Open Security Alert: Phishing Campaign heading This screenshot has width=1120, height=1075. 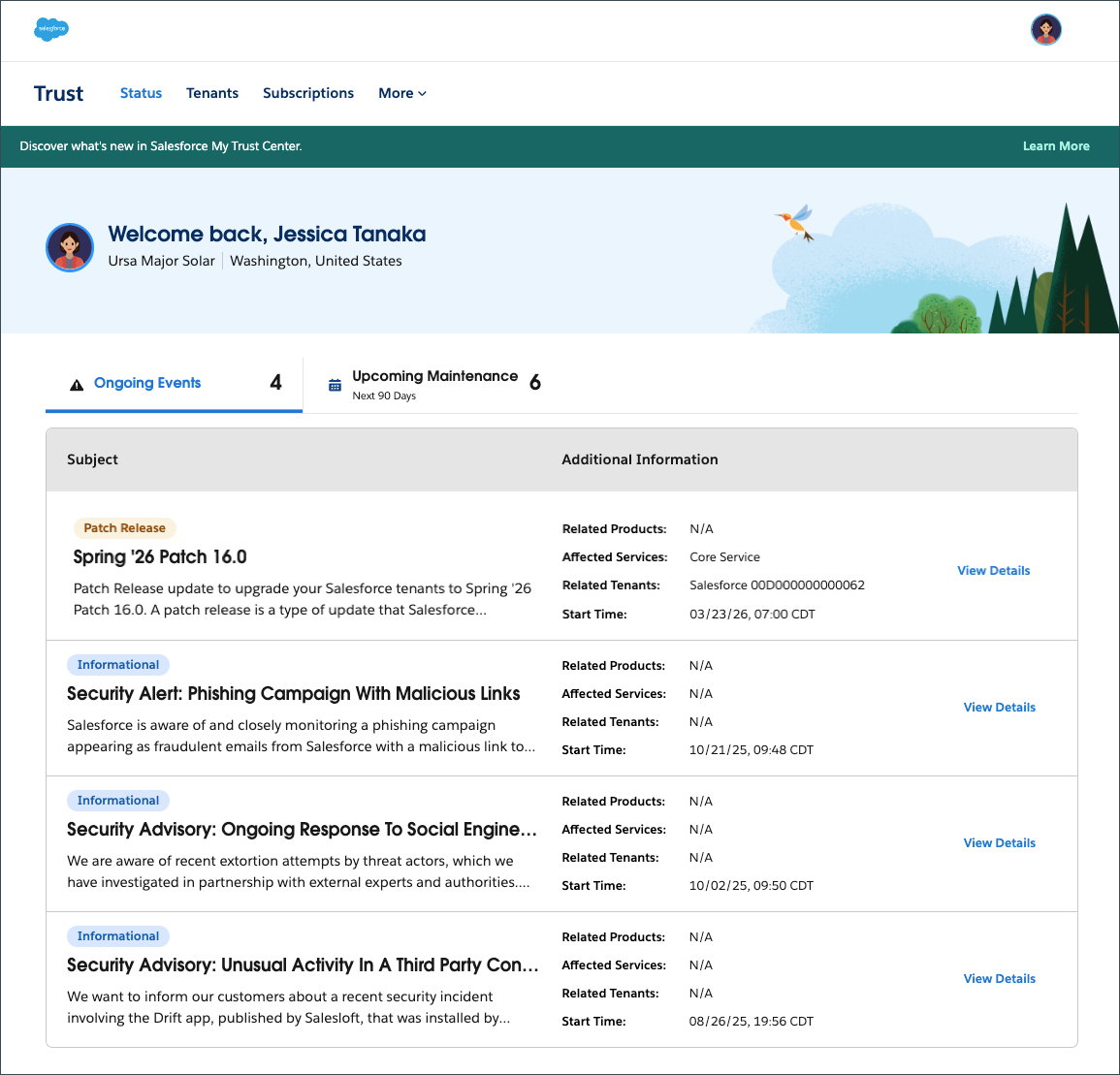tap(293, 694)
